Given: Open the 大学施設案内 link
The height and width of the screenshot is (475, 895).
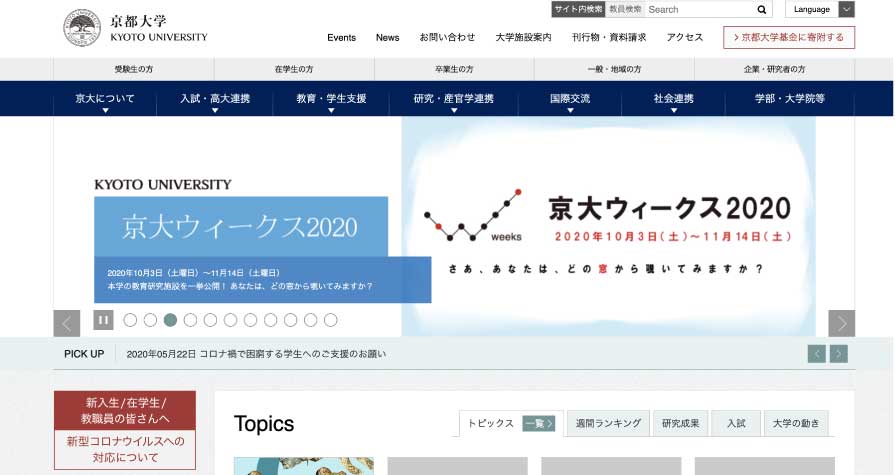Looking at the screenshot, I should pyautogui.click(x=523, y=38).
